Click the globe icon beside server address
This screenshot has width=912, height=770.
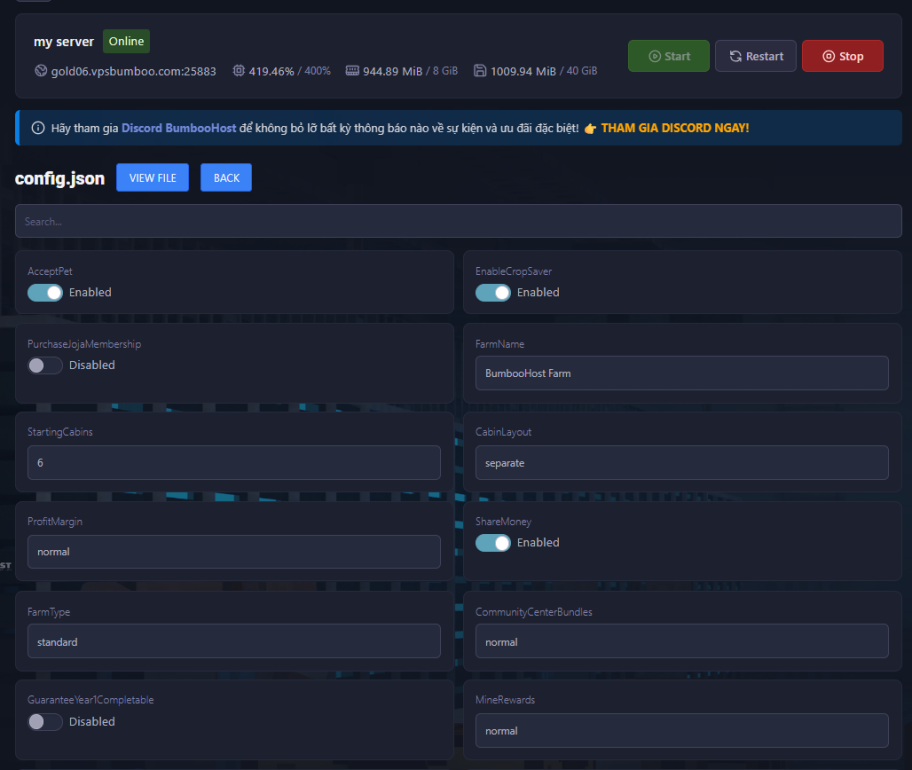pos(41,71)
